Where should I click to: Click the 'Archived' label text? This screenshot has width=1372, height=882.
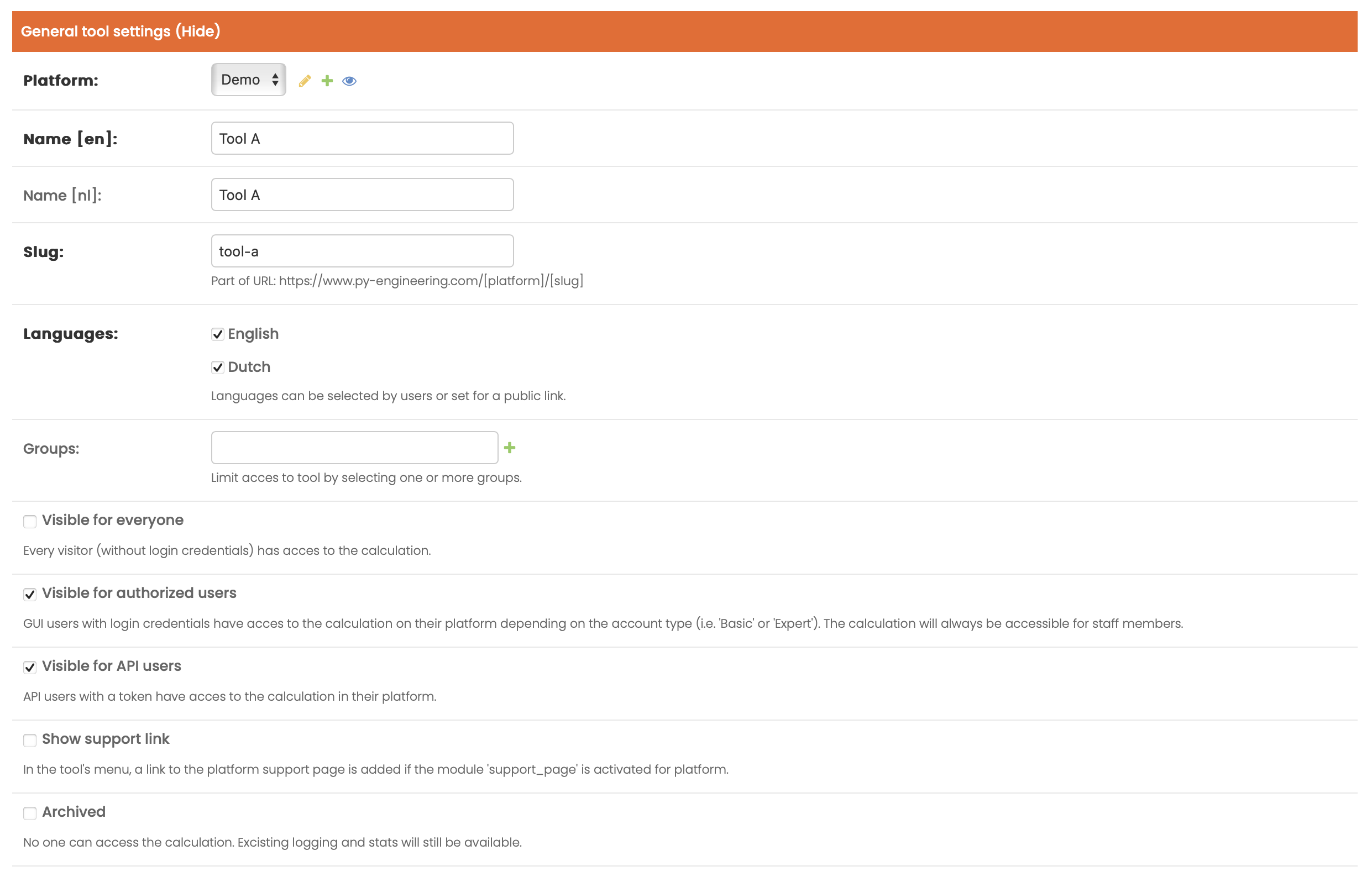click(x=74, y=812)
